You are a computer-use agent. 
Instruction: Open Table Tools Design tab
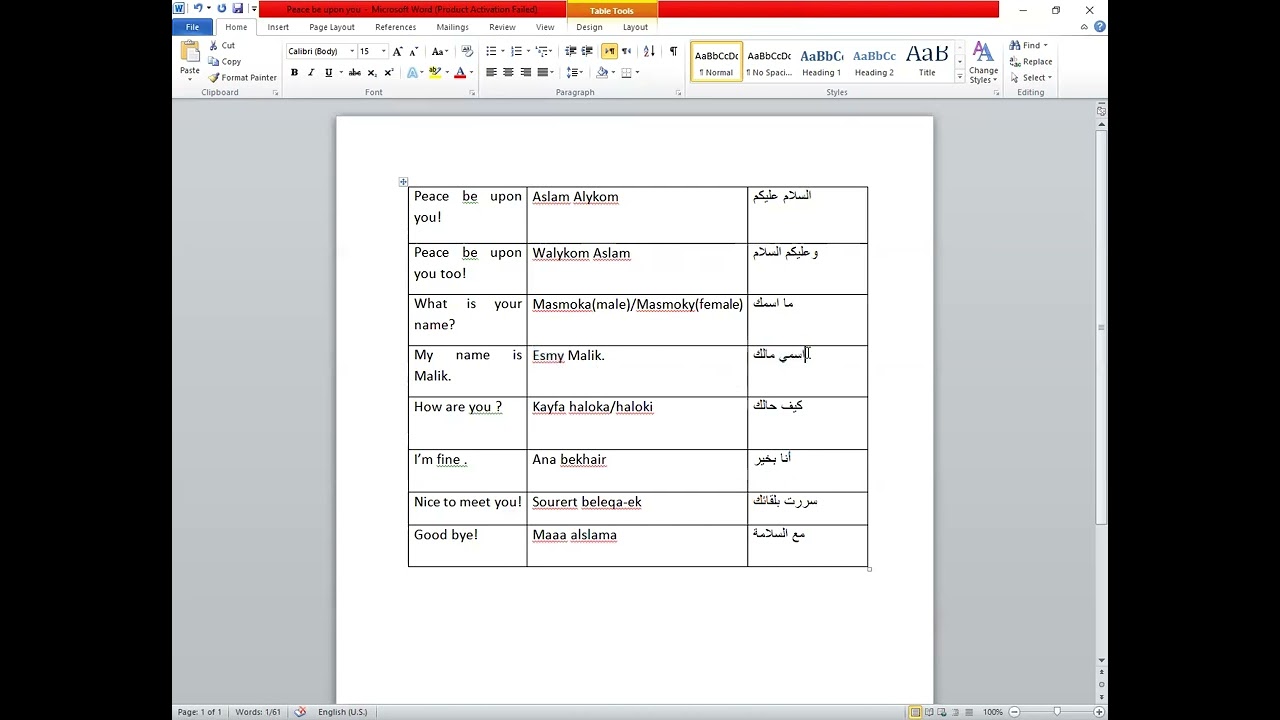589,27
